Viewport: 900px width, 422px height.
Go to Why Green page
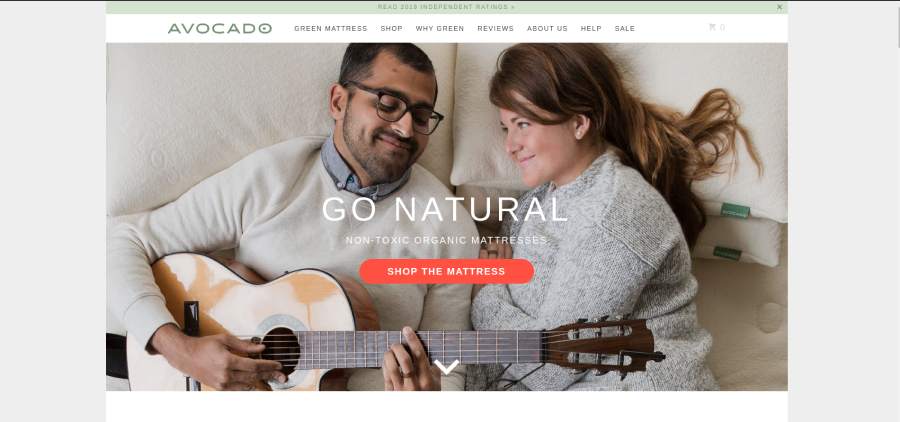(440, 29)
